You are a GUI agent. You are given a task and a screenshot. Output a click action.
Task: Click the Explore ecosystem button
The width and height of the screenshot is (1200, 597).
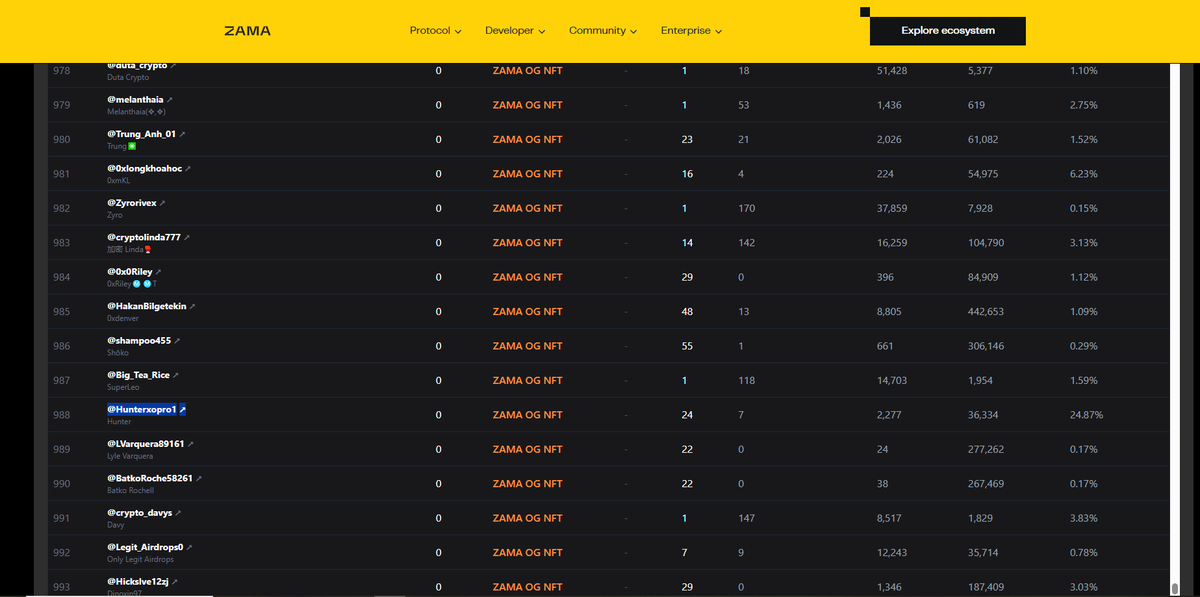(947, 31)
